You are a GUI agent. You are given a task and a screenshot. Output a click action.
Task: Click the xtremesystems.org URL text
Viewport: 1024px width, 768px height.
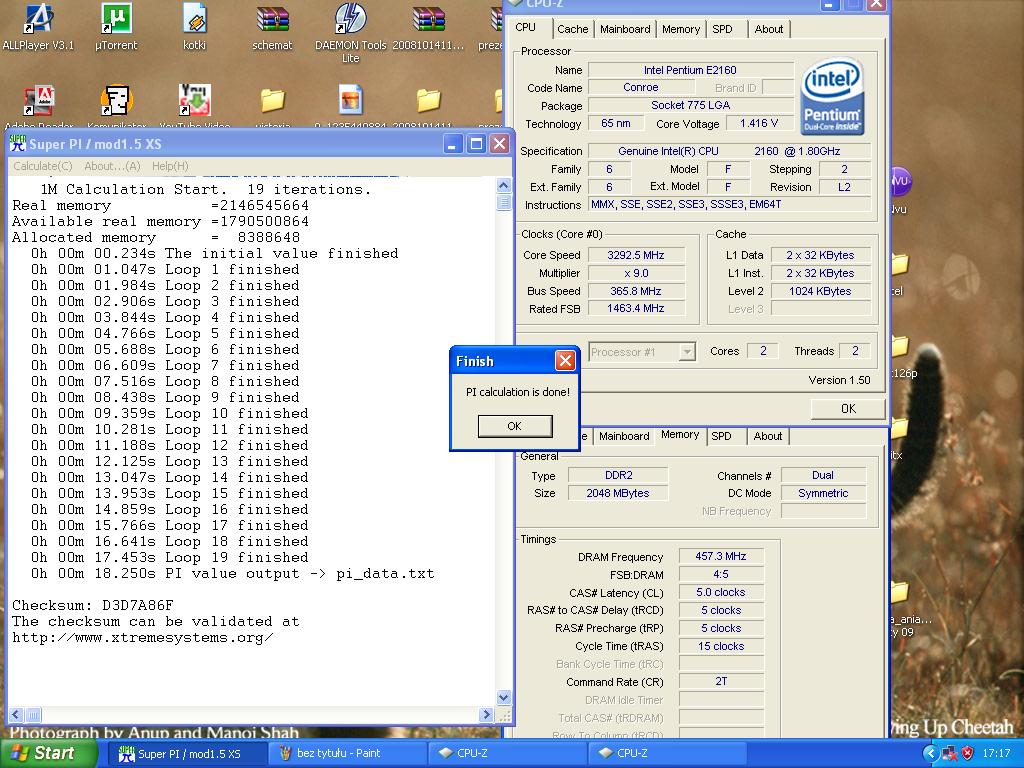click(x=142, y=637)
